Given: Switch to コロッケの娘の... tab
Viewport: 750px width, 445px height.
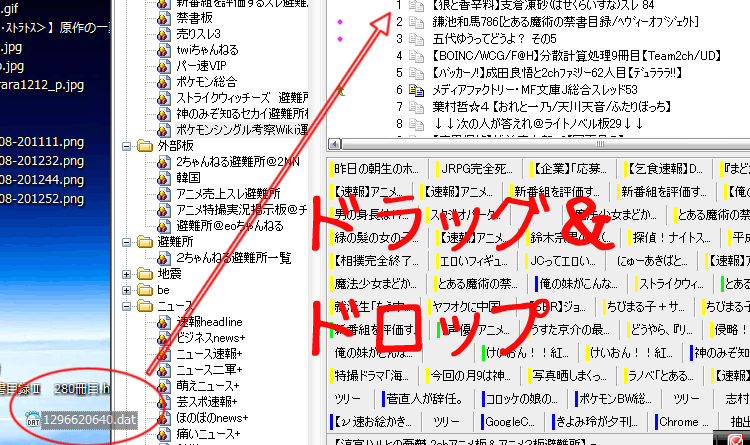Looking at the screenshot, I should pyautogui.click(x=520, y=399).
